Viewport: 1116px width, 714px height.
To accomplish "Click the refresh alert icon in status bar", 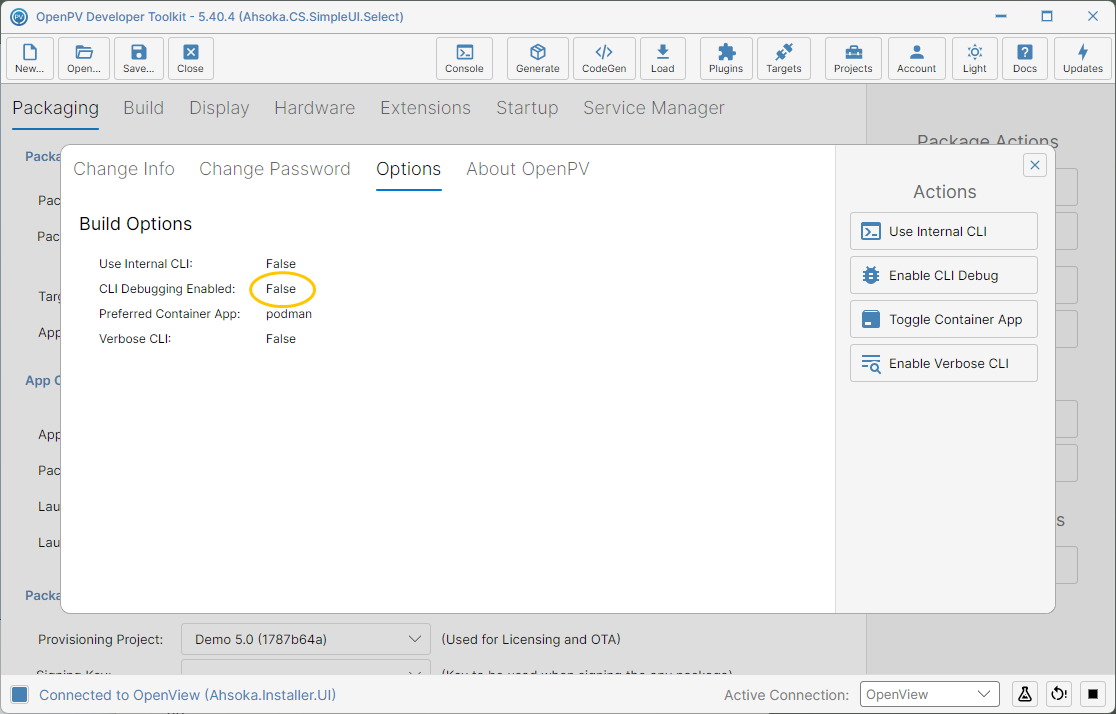I will (1059, 694).
